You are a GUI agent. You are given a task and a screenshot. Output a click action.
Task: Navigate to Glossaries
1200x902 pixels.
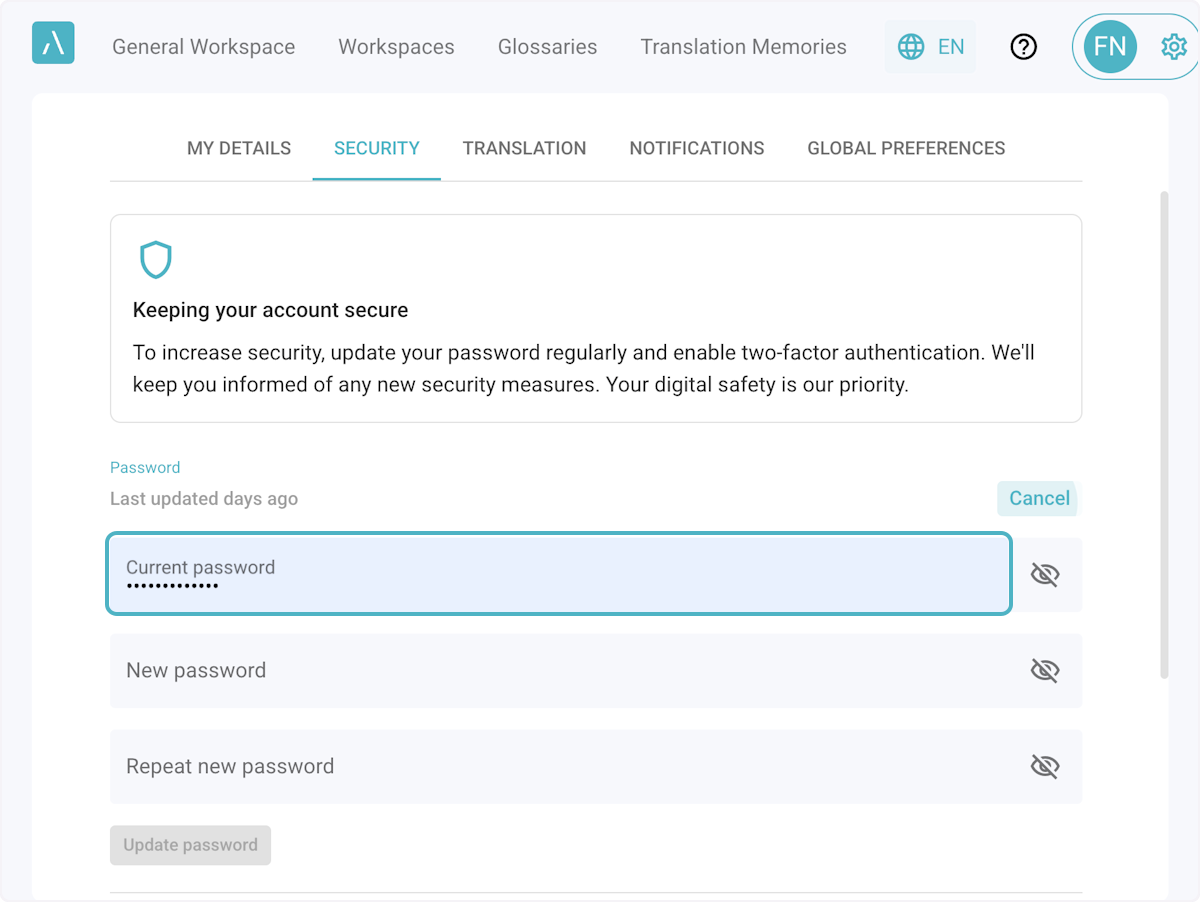pyautogui.click(x=547, y=47)
